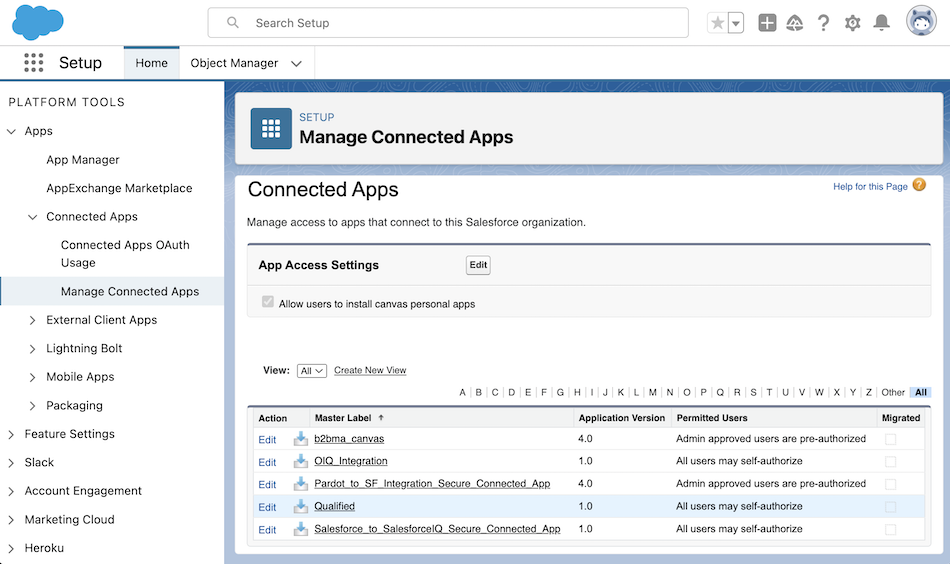Image resolution: width=950 pixels, height=564 pixels.
Task: Open the user profile avatar
Action: click(x=921, y=21)
